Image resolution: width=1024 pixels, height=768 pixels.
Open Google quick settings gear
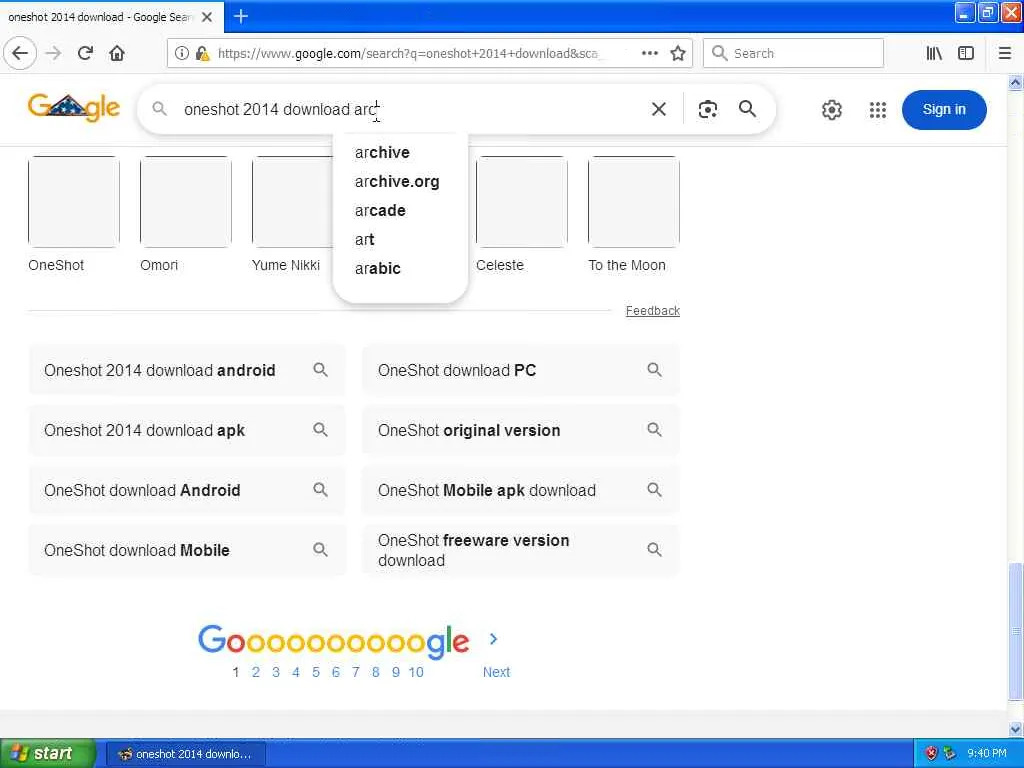click(x=831, y=110)
